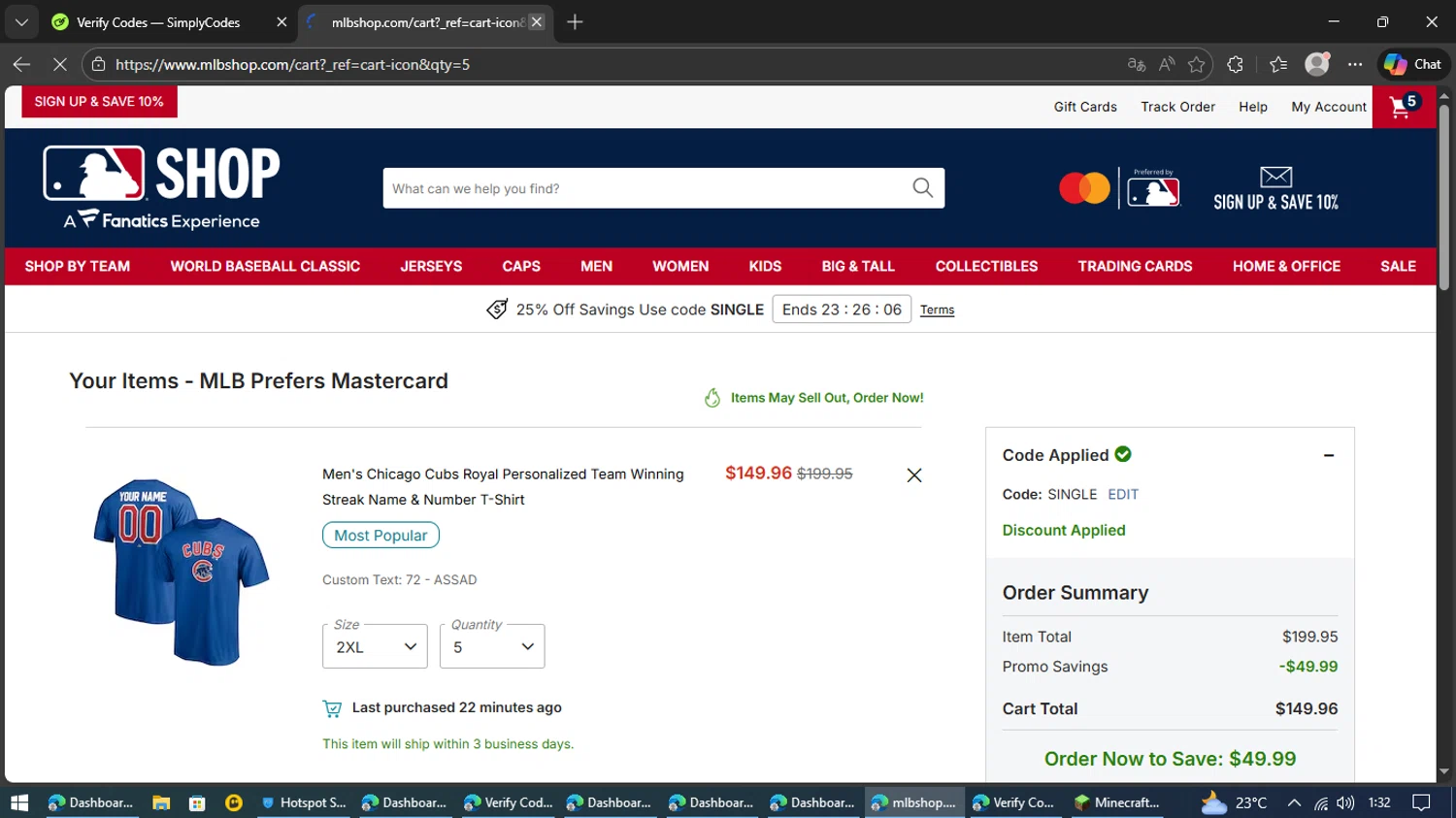Viewport: 1456px width, 818px height.
Task: Open My Account link
Action: coord(1329,107)
